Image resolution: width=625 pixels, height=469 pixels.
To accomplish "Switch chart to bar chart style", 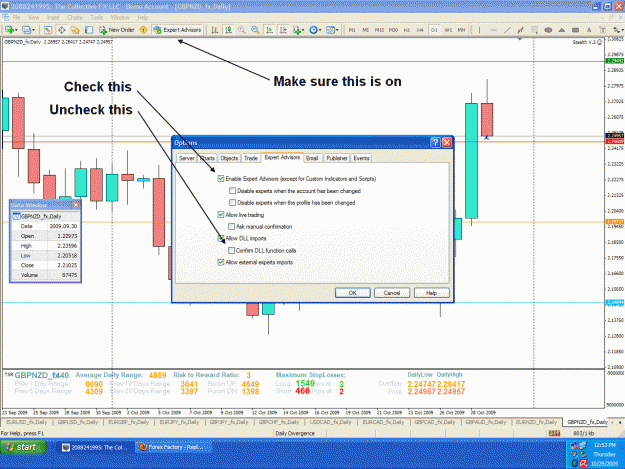I will 215,30.
